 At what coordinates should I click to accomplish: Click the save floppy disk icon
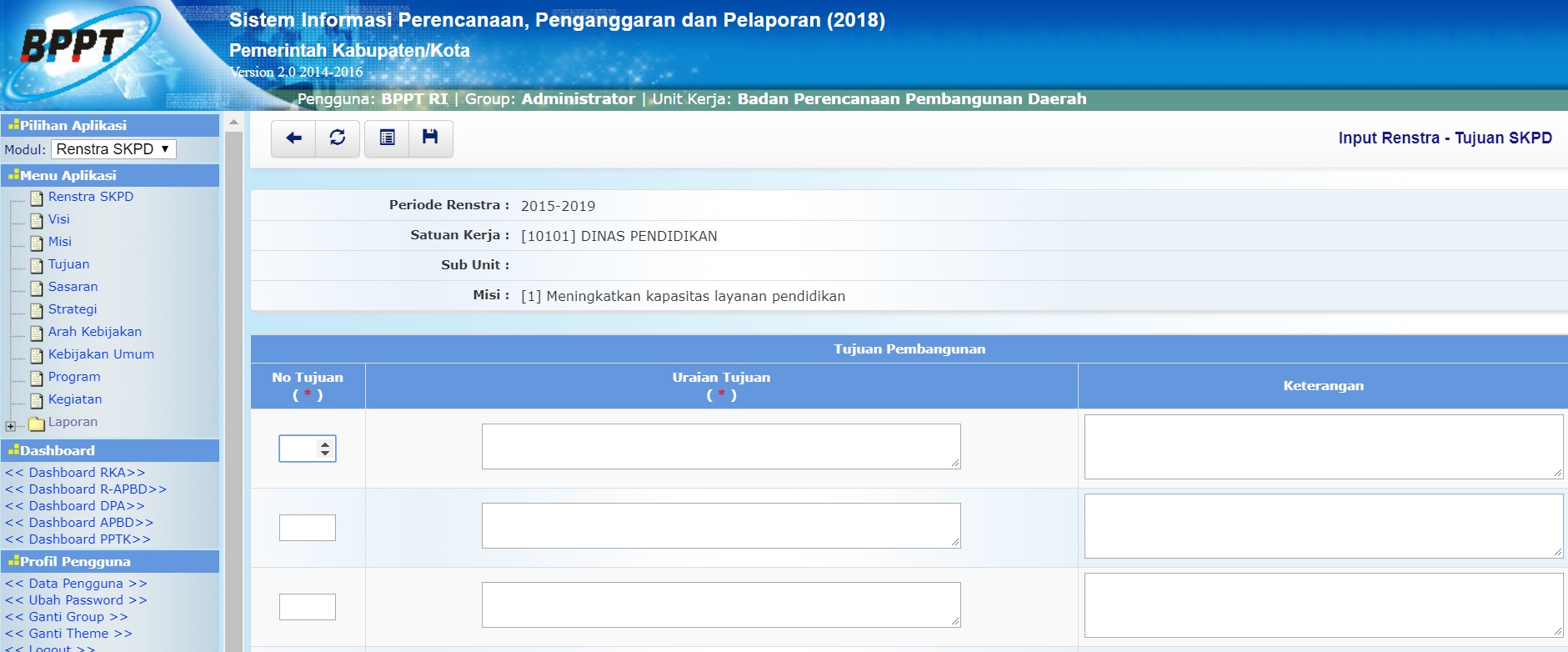click(x=430, y=138)
